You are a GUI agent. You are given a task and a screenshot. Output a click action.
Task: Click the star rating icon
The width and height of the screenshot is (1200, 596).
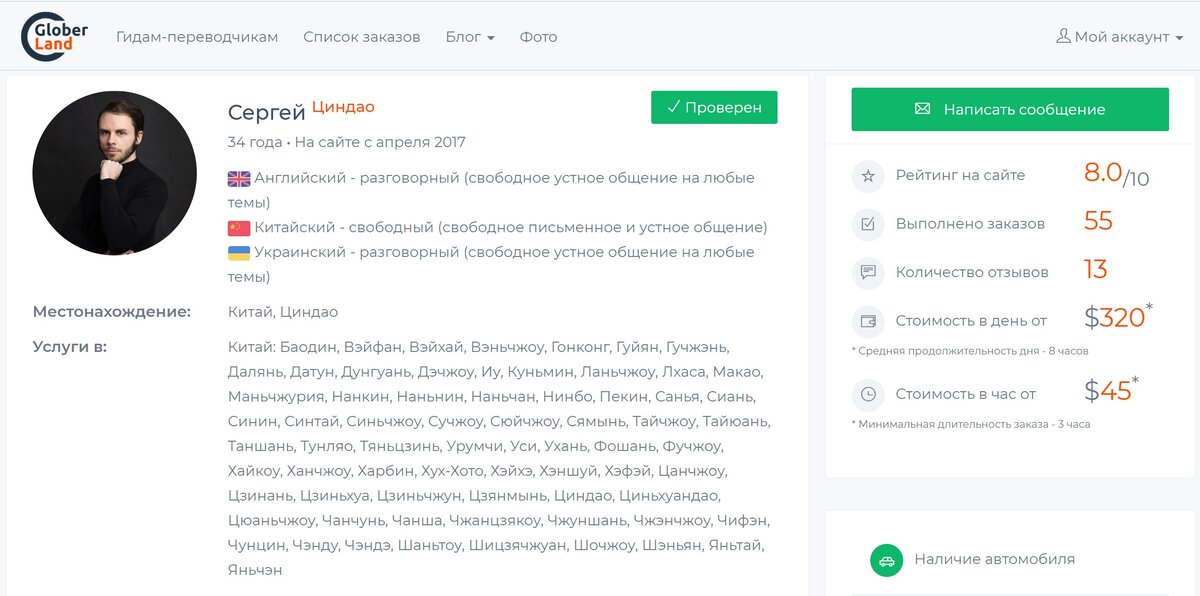click(868, 174)
